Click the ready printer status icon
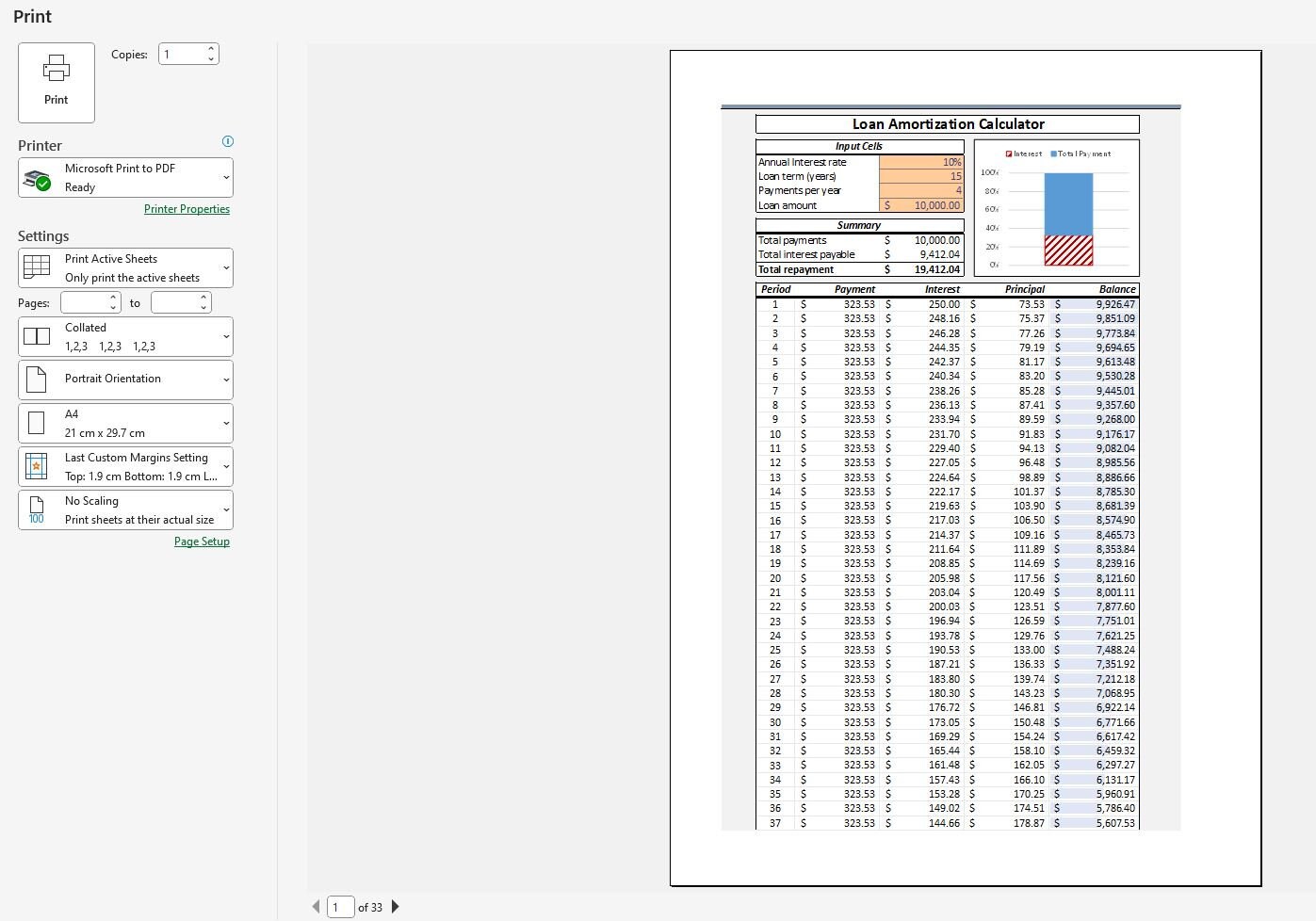The image size is (1316, 921). 38,177
